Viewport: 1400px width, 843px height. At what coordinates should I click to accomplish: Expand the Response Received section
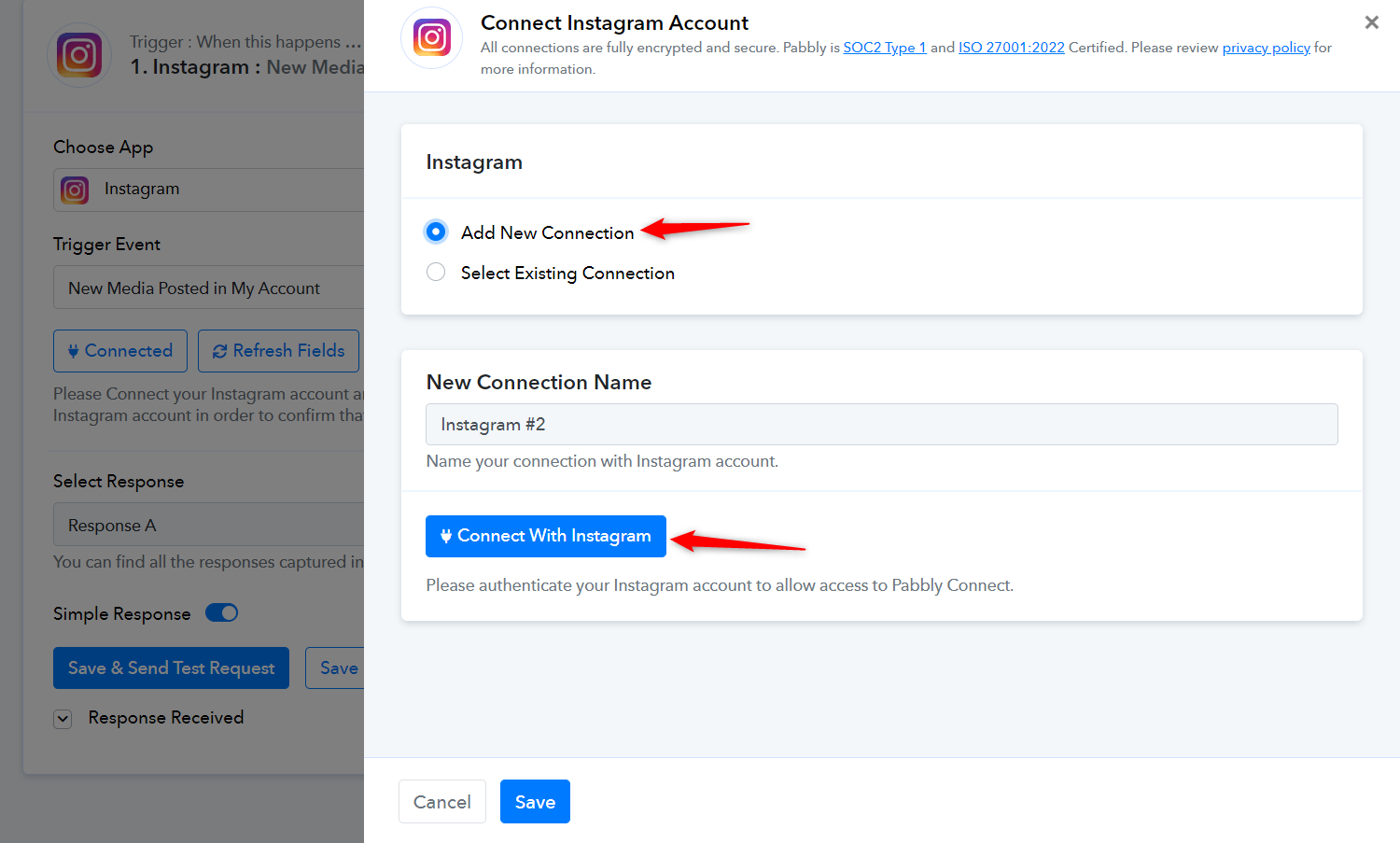[x=63, y=718]
